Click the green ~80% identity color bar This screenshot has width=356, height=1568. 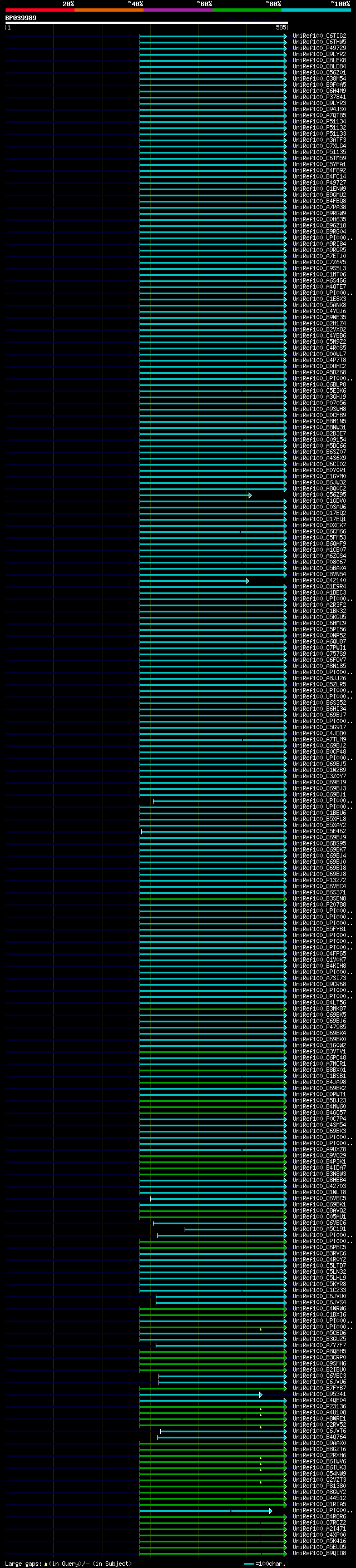click(x=247, y=10)
